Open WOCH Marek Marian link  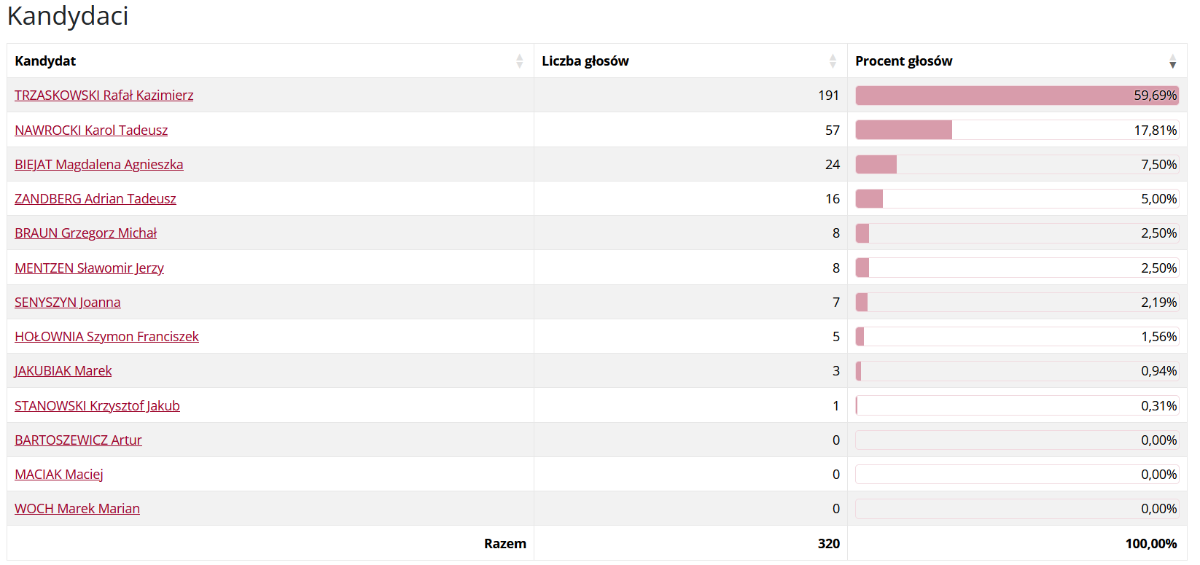(x=77, y=509)
